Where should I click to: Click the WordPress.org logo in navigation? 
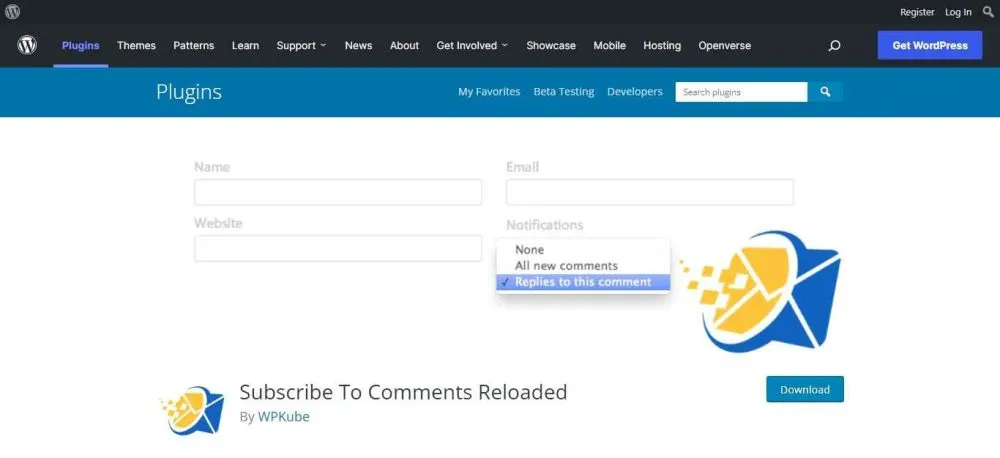tap(27, 45)
